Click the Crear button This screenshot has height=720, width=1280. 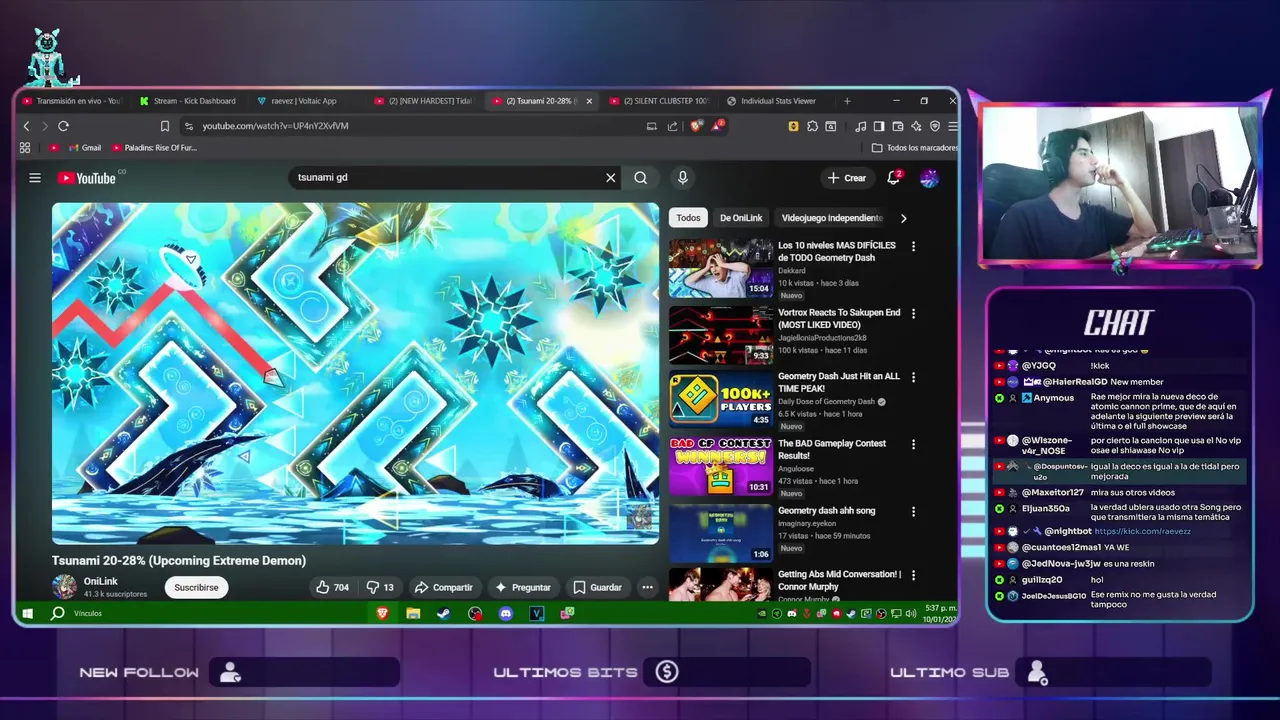pyautogui.click(x=846, y=178)
